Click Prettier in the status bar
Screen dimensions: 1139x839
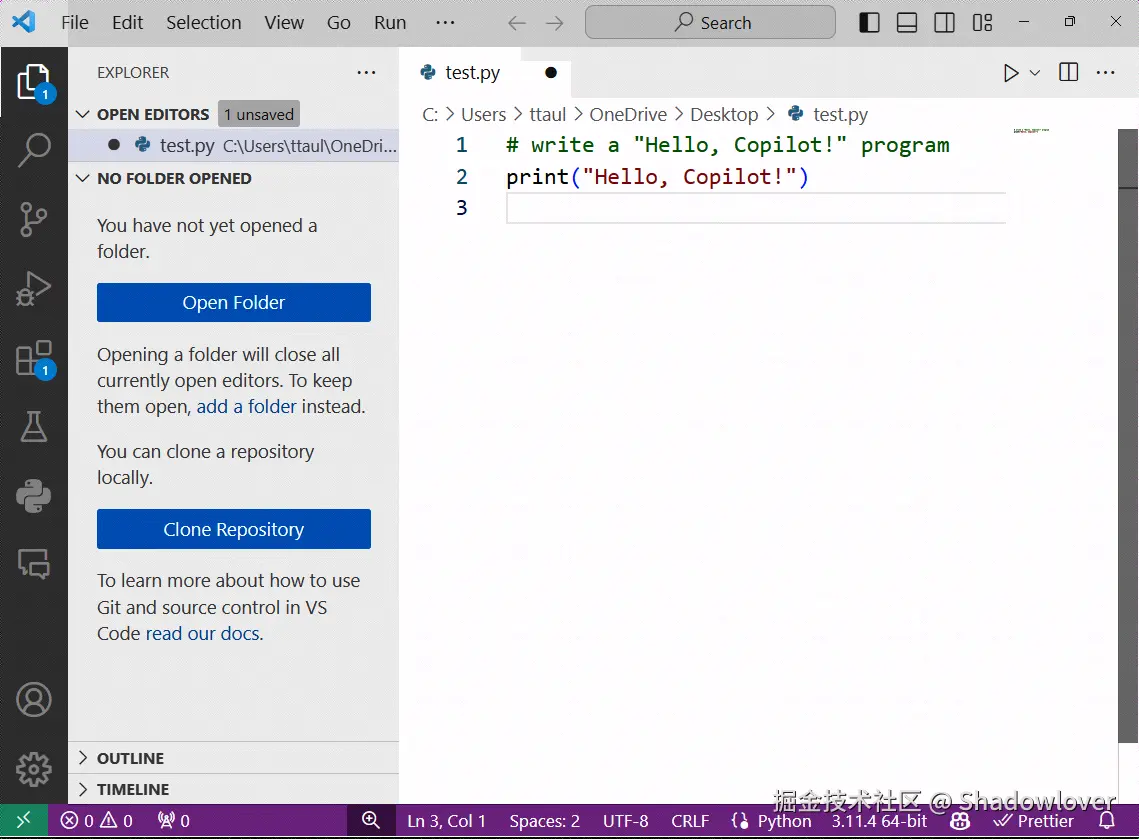click(x=1034, y=821)
